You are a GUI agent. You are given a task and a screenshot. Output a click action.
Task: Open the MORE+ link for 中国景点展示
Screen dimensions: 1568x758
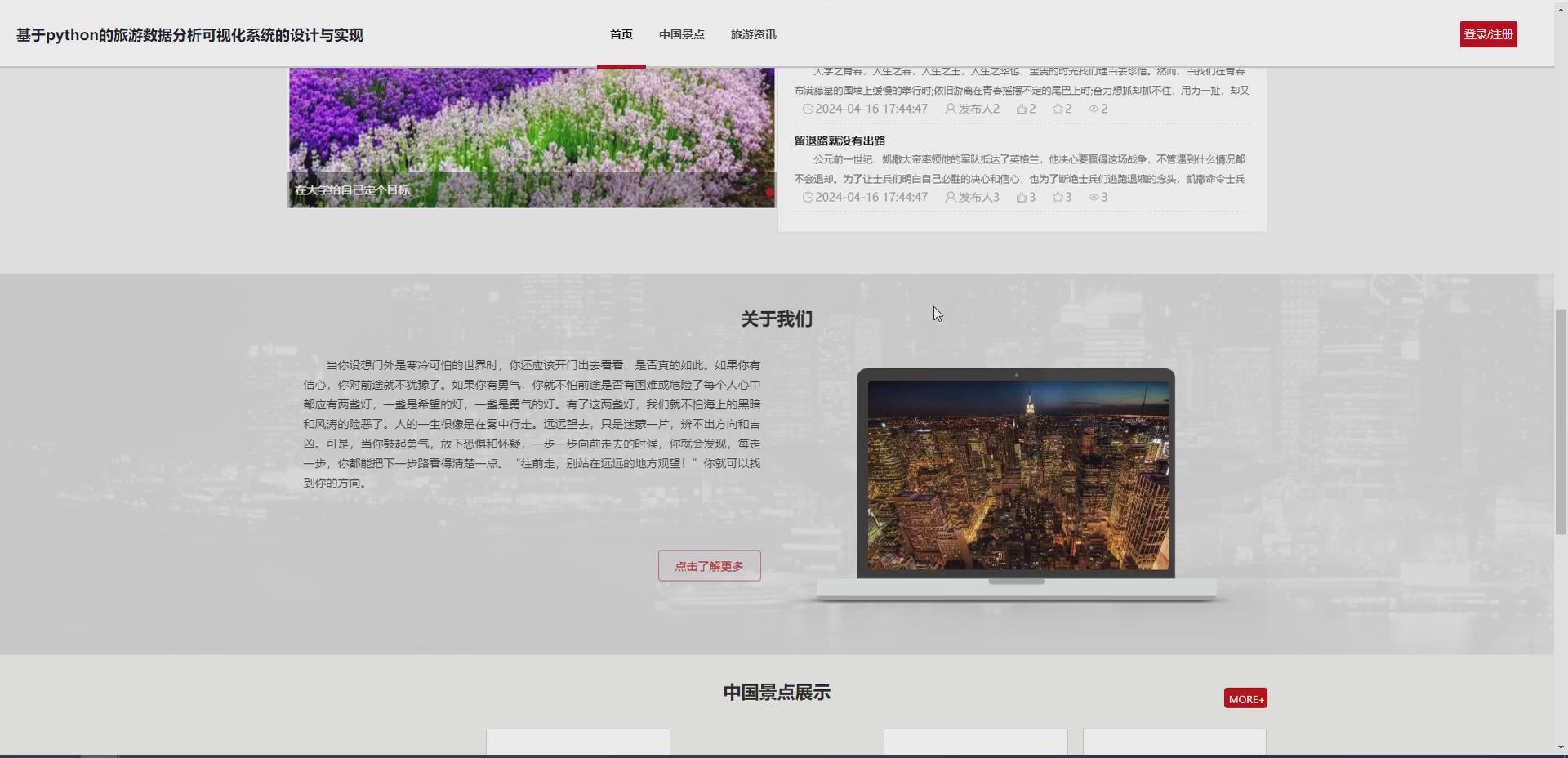point(1245,698)
